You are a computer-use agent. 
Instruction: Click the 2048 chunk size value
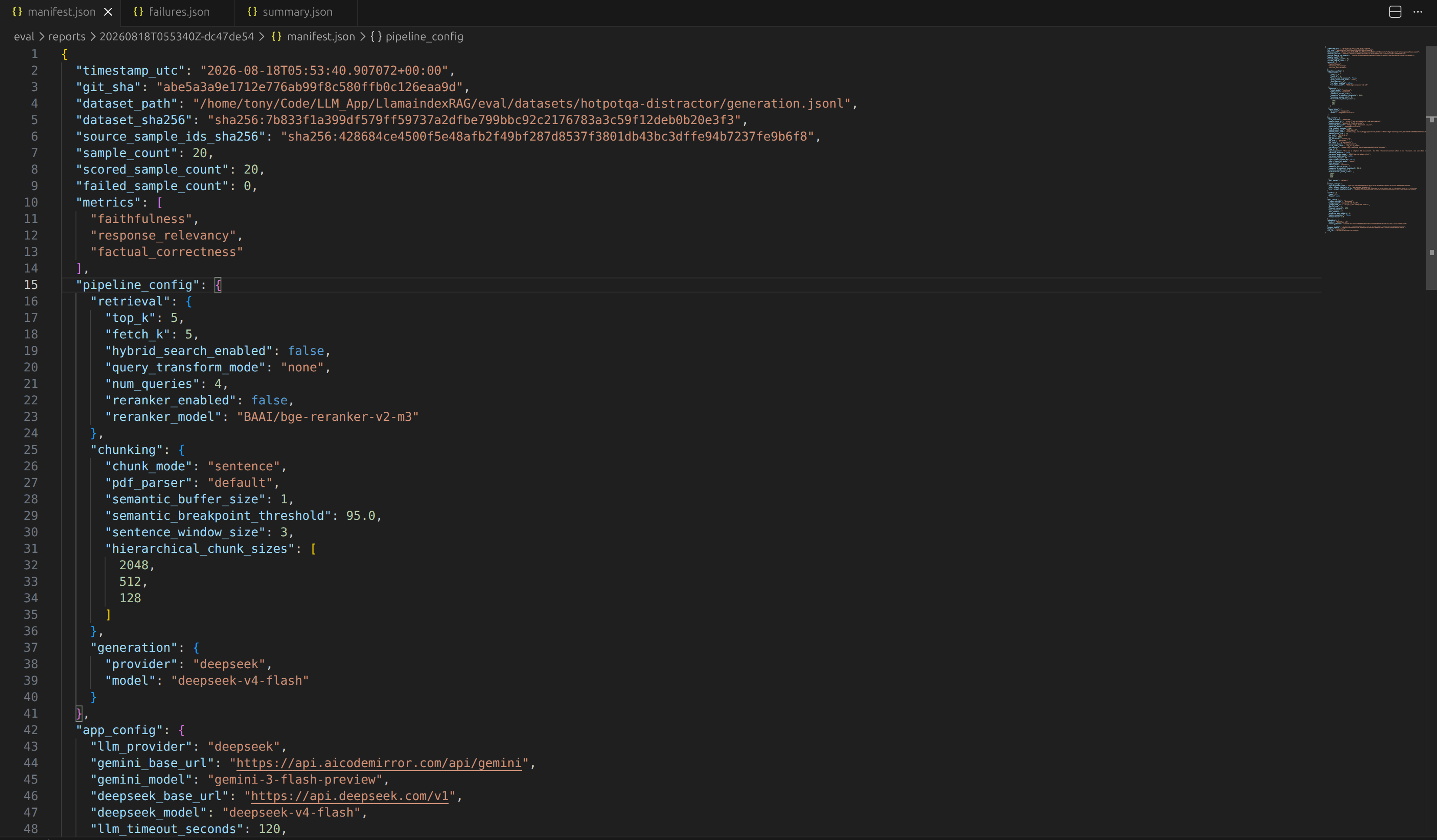point(133,566)
